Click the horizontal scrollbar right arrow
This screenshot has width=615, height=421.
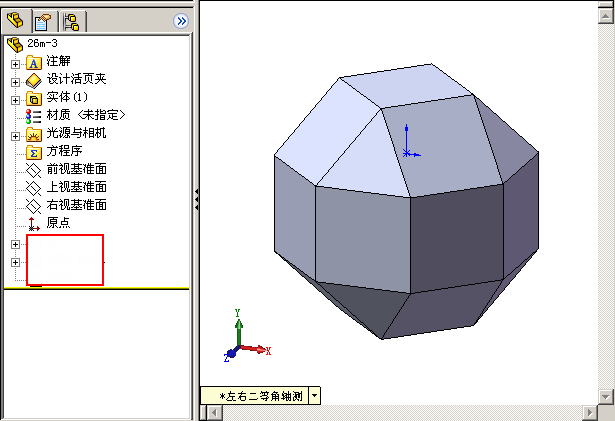pyautogui.click(x=590, y=413)
